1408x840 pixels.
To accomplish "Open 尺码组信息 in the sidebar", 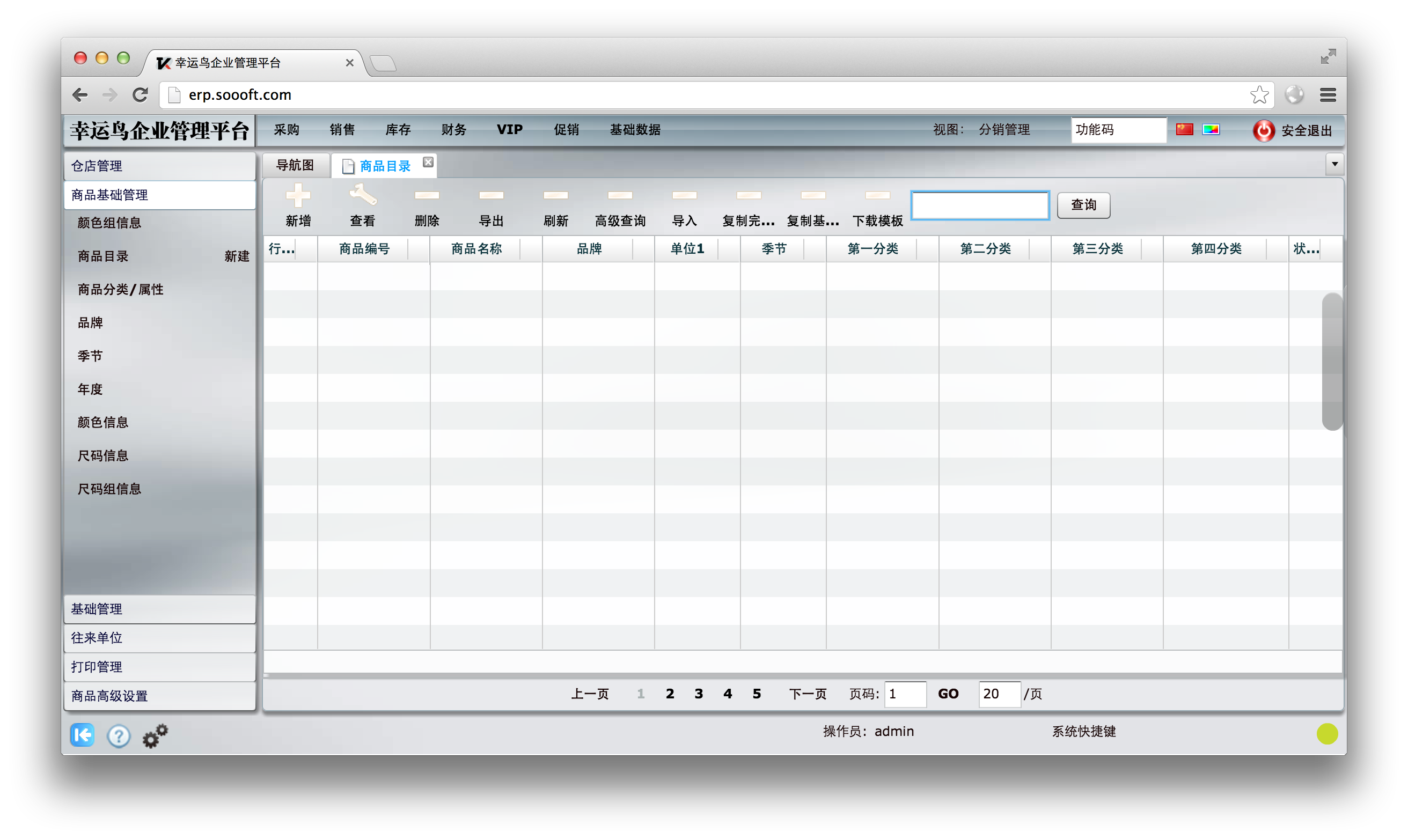I will [x=109, y=489].
